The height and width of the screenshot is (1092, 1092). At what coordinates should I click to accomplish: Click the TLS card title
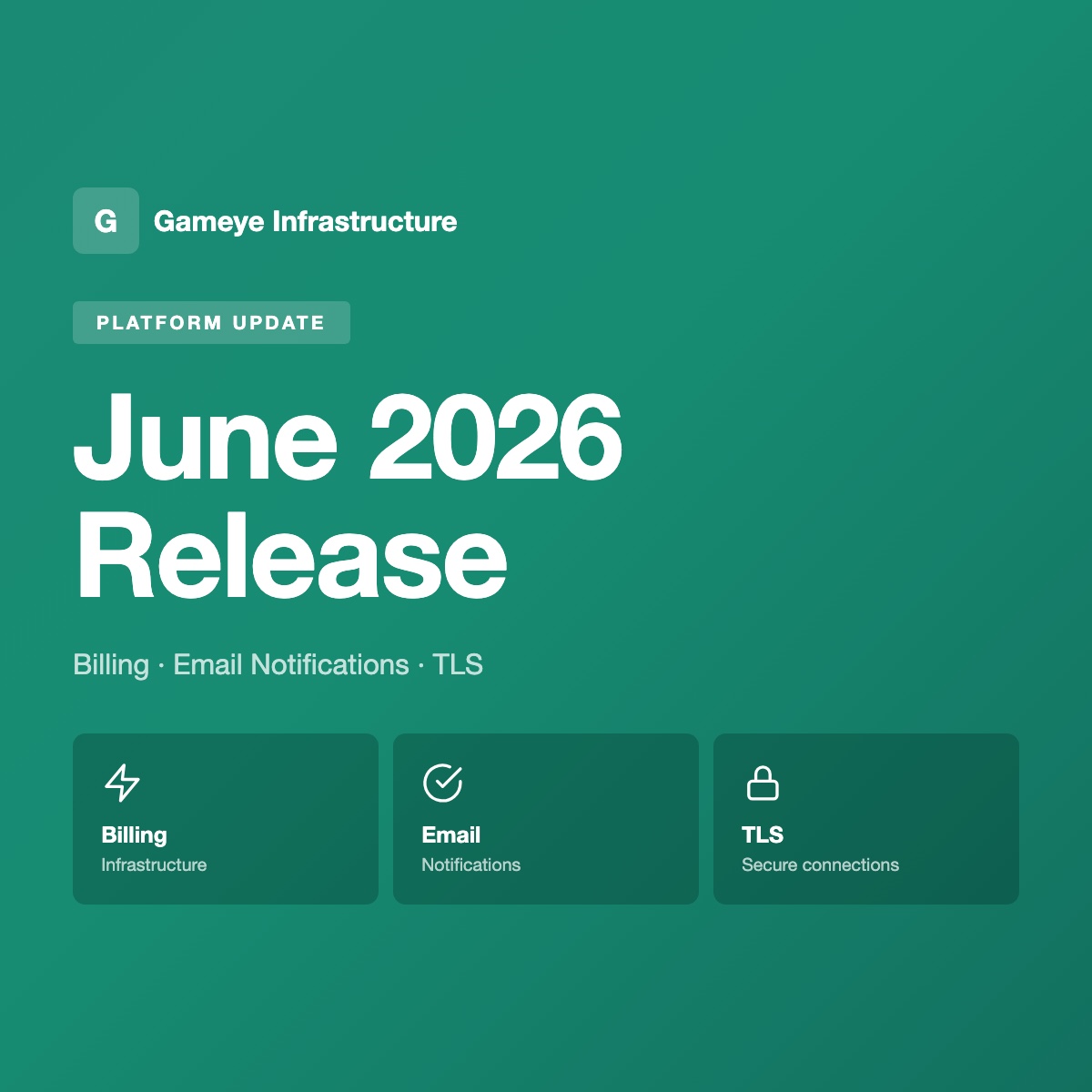click(x=763, y=834)
